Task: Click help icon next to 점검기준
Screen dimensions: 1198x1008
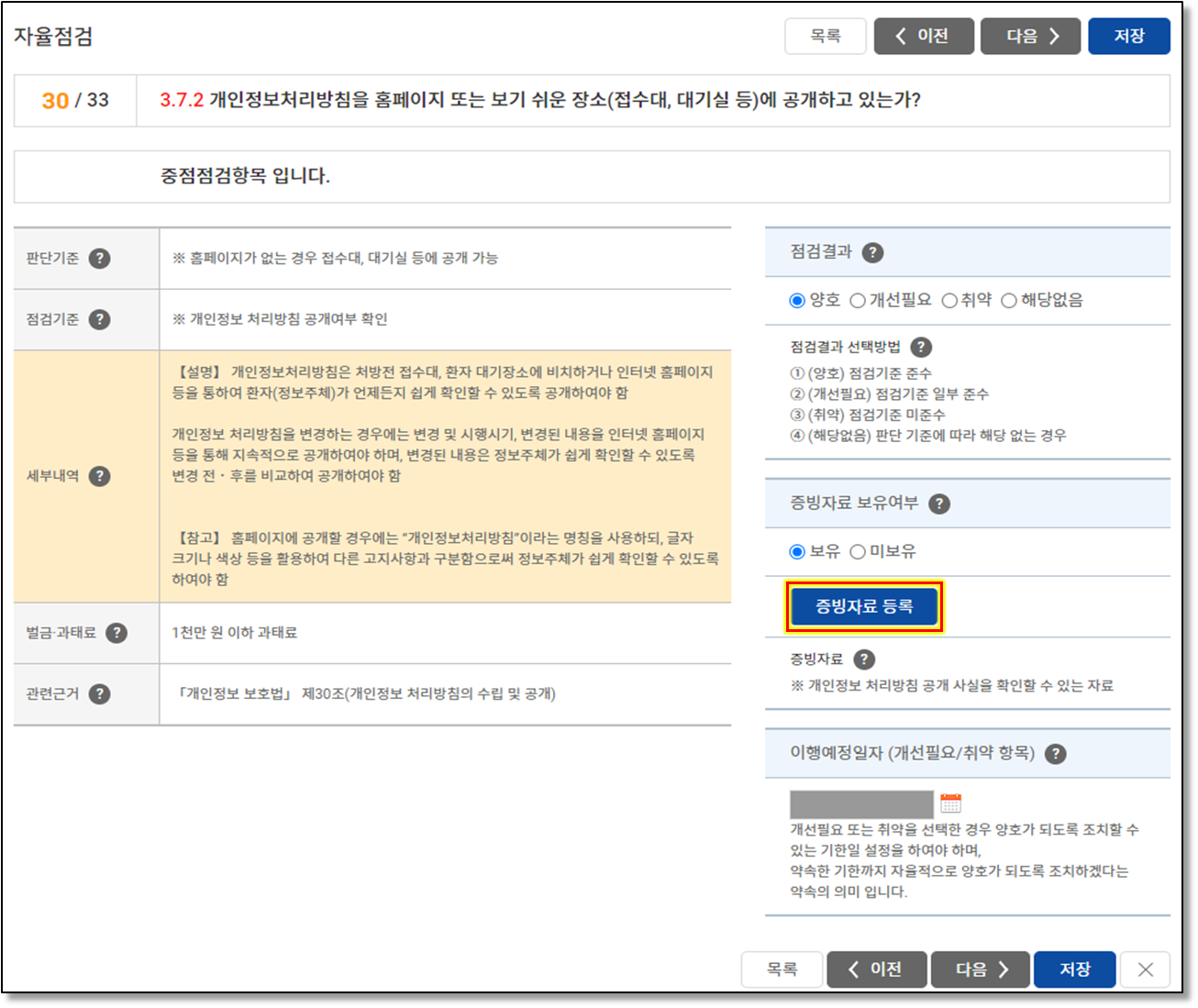Action: coord(99,319)
